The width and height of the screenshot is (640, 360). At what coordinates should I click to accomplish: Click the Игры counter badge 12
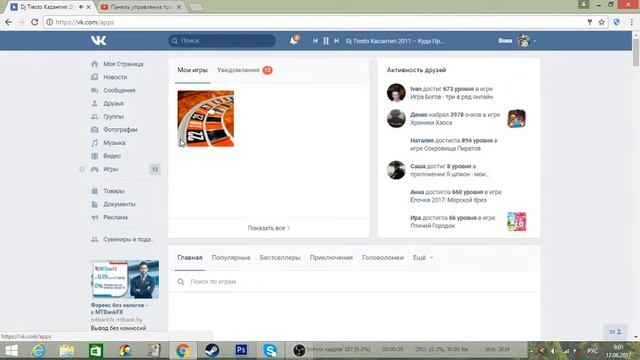[155, 169]
